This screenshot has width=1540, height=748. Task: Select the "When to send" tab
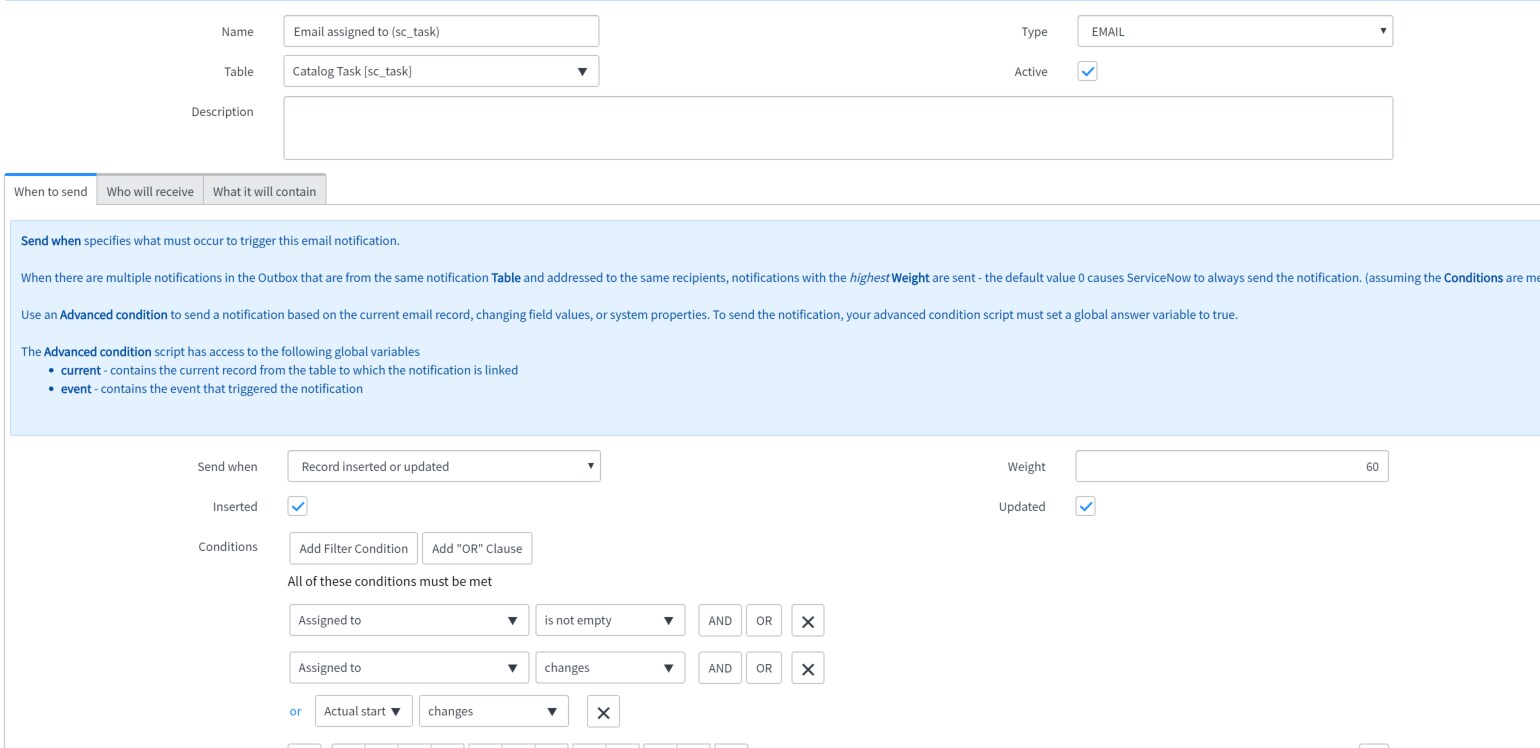coord(51,191)
